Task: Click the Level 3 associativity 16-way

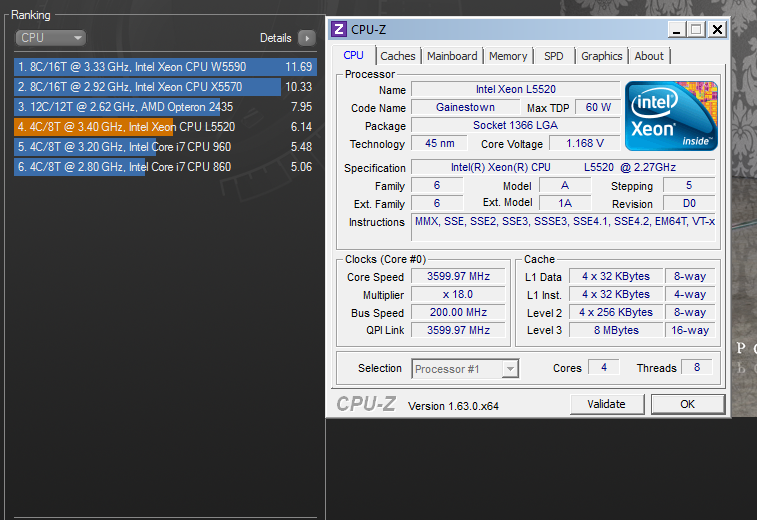Action: (x=690, y=330)
